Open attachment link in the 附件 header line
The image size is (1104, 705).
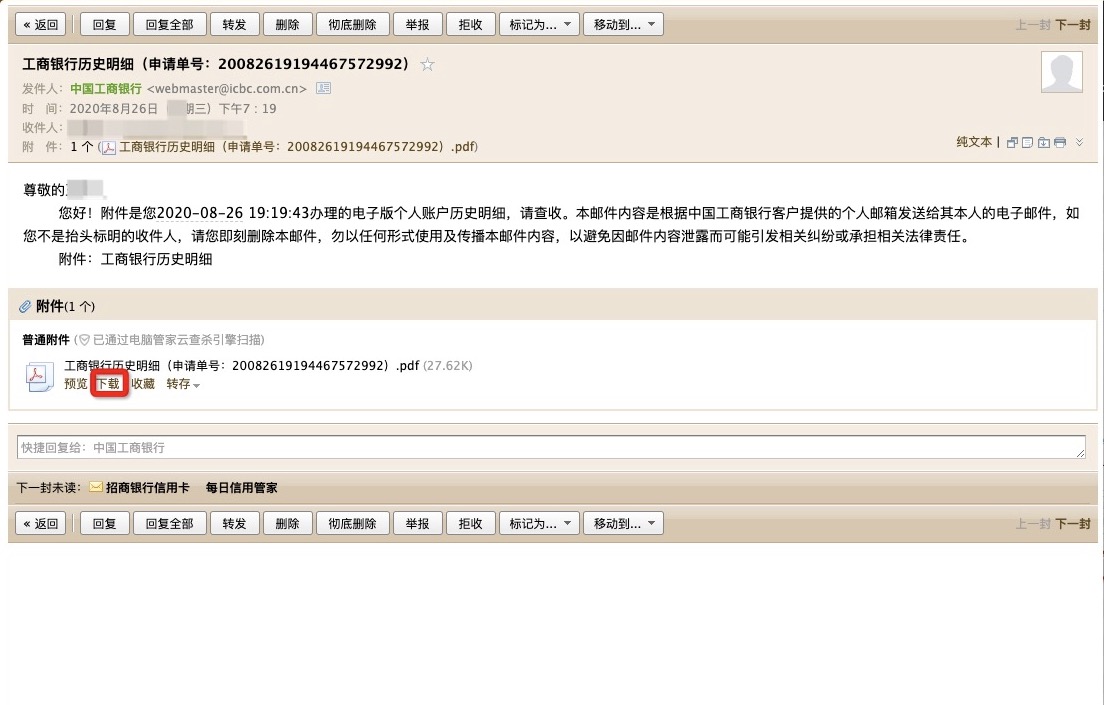coord(298,146)
